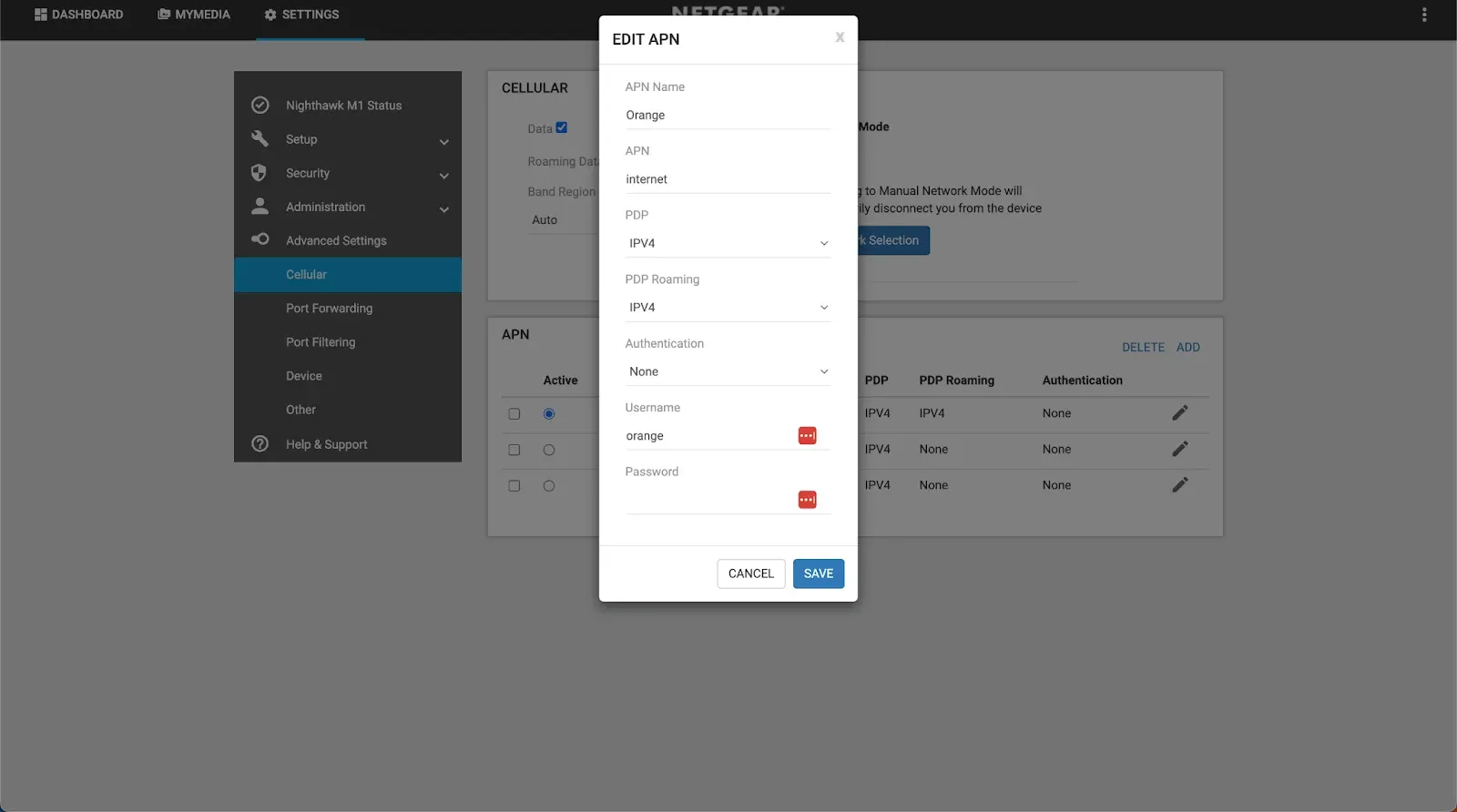Switch to the Settings tab
The height and width of the screenshot is (812, 1457).
301,15
